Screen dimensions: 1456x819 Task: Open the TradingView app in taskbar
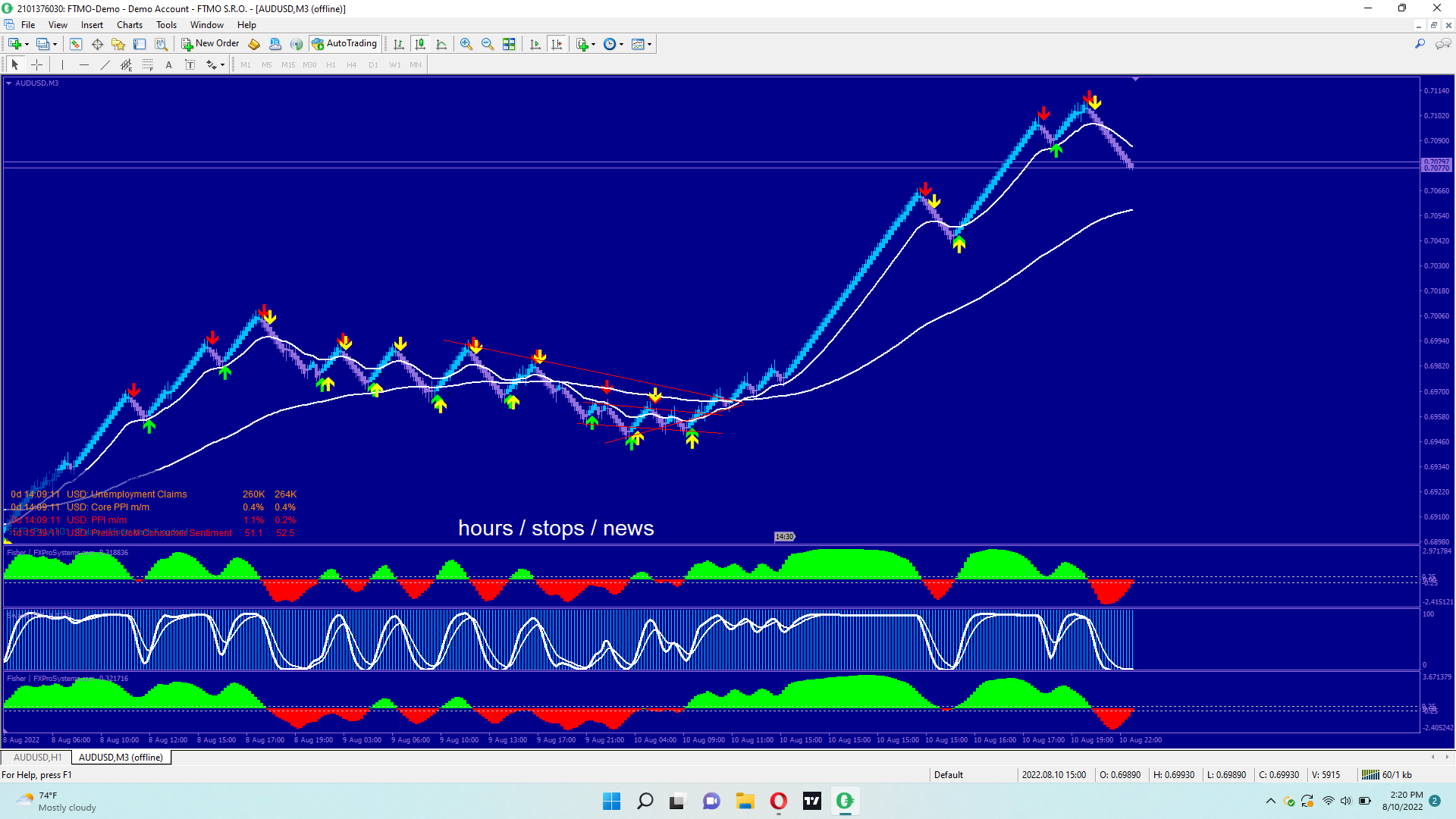pos(811,801)
